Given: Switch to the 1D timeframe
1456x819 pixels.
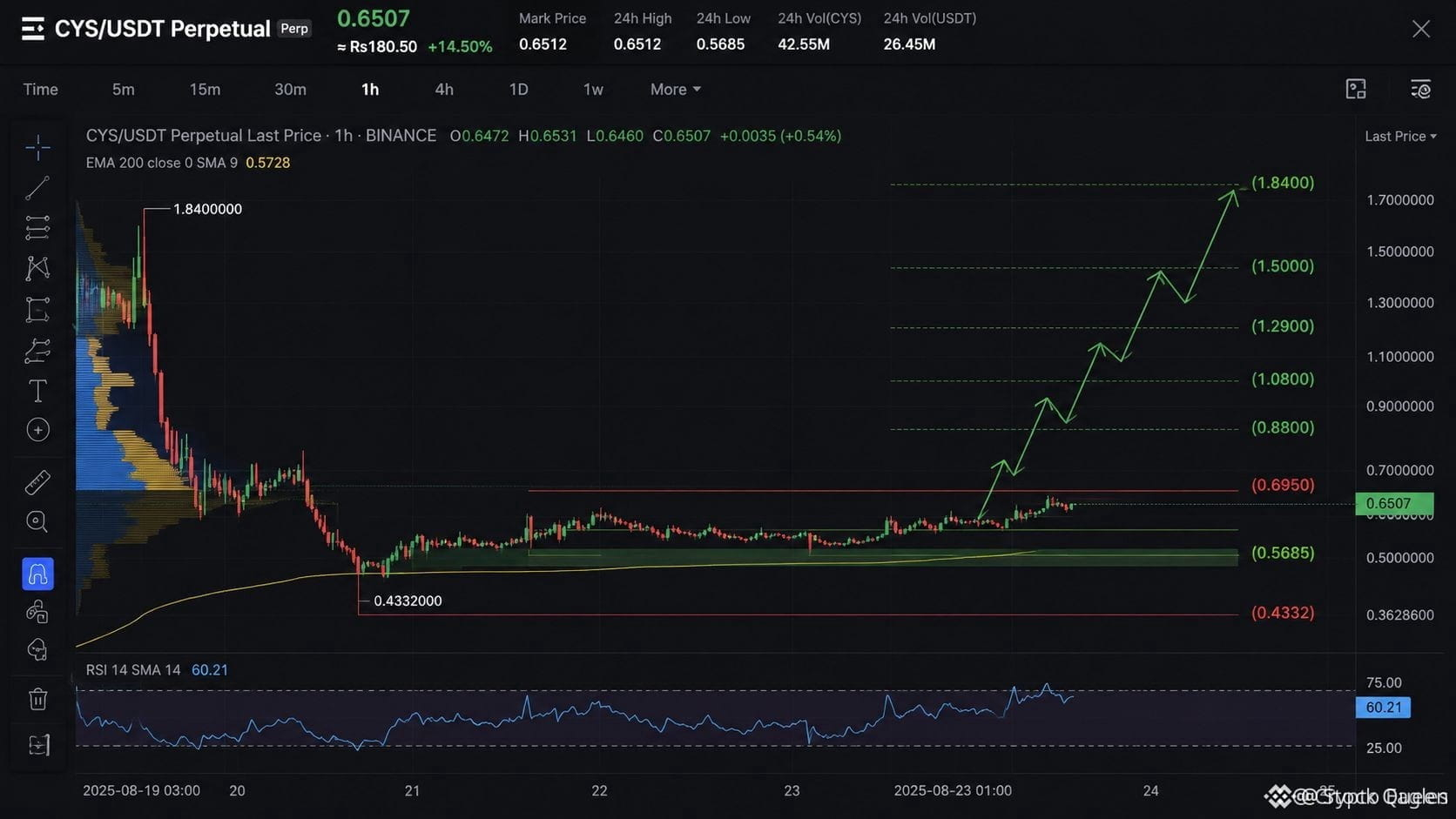Looking at the screenshot, I should [x=518, y=90].
